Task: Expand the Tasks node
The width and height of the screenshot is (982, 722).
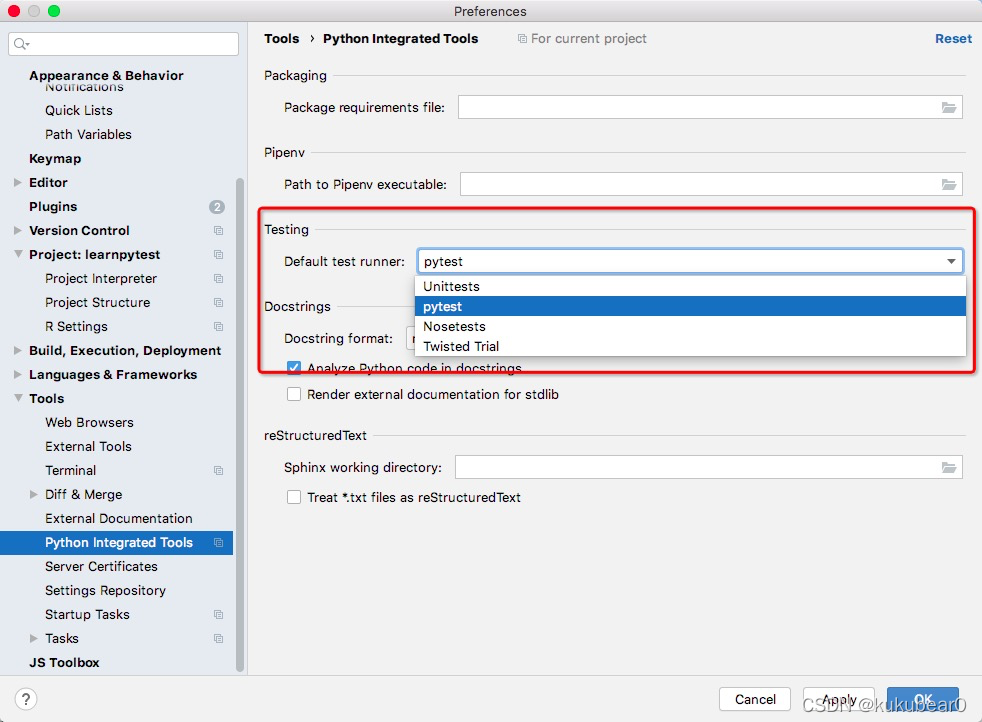Action: click(34, 639)
